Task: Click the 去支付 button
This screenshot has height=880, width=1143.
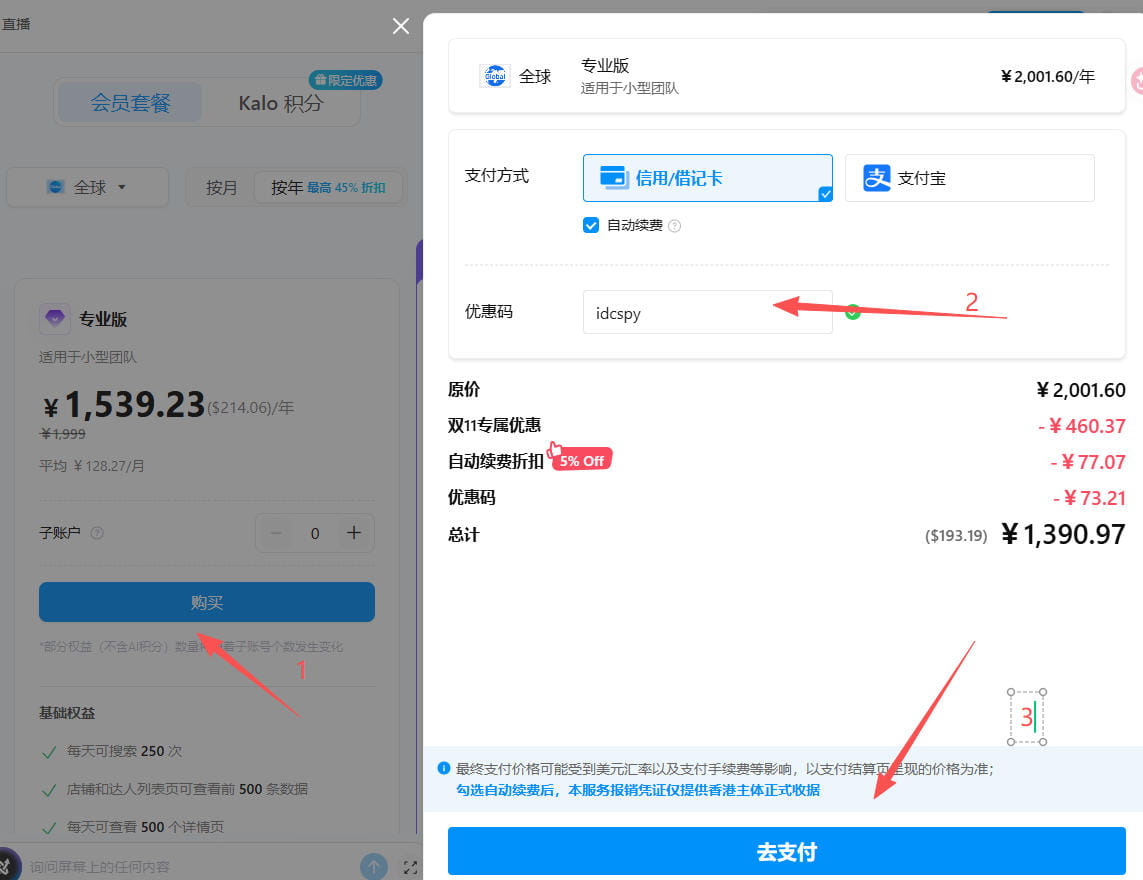Action: (x=787, y=851)
